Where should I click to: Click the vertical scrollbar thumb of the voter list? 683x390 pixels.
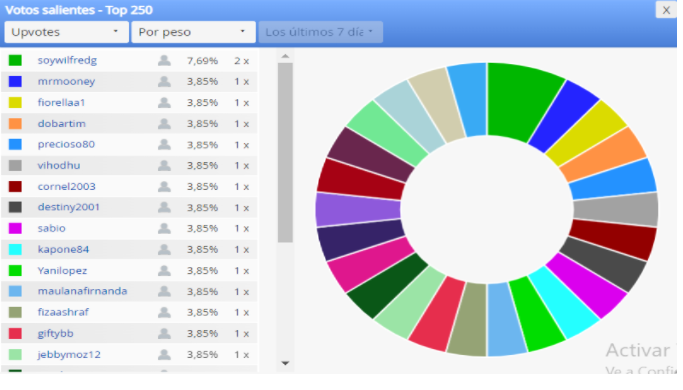click(285, 153)
